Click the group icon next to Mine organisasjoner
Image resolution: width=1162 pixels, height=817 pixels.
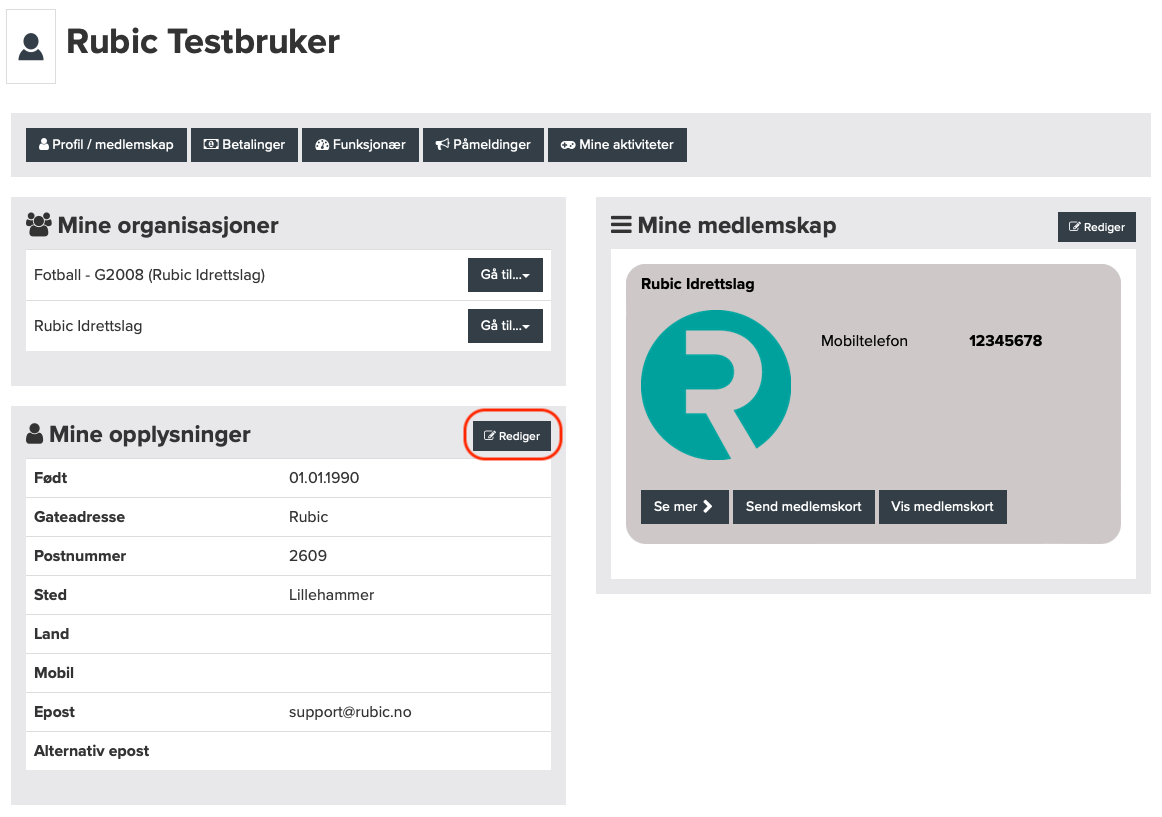(39, 224)
